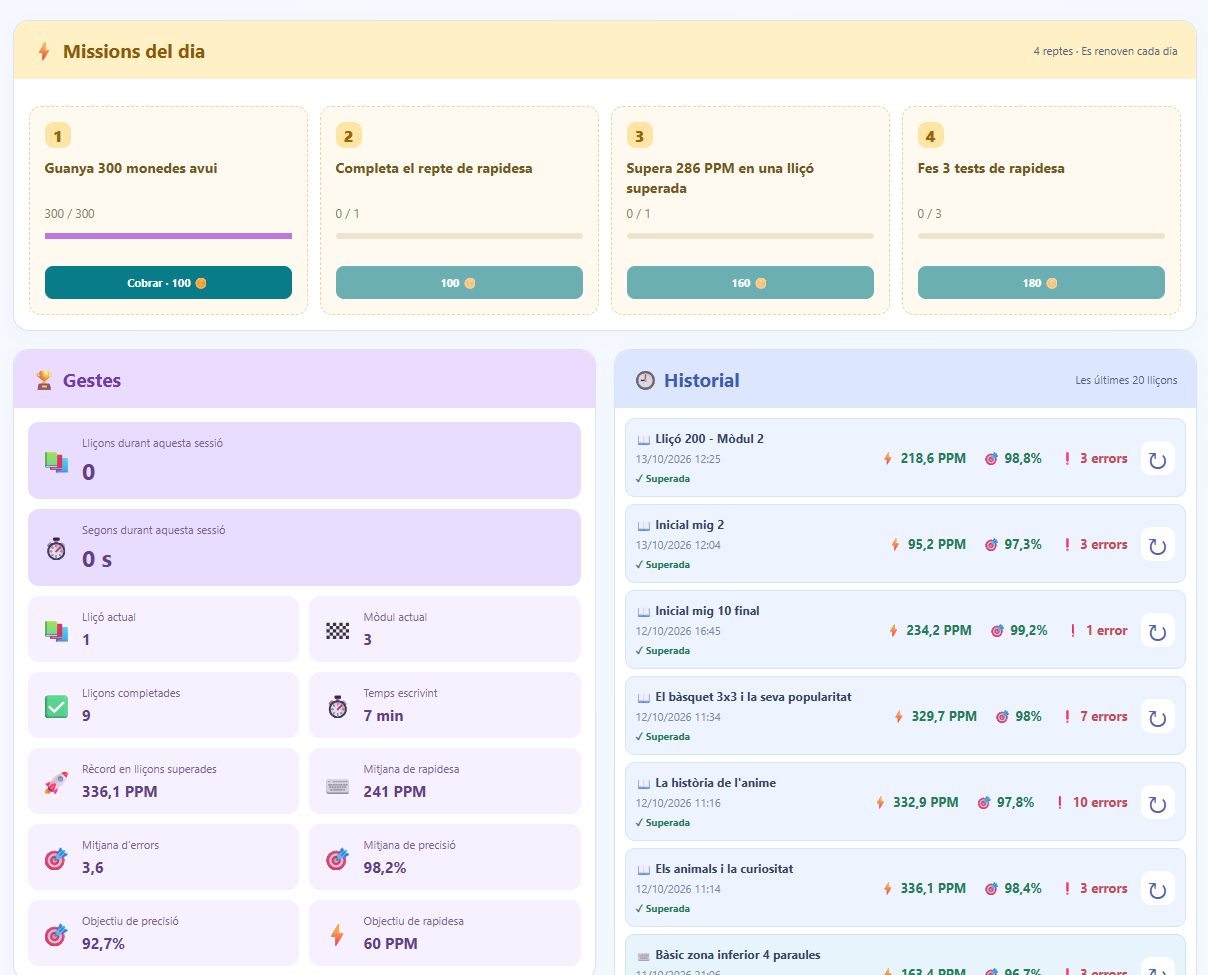The width and height of the screenshot is (1208, 975).
Task: Open the Inicial mig 2 history entry
Action: tap(905, 544)
